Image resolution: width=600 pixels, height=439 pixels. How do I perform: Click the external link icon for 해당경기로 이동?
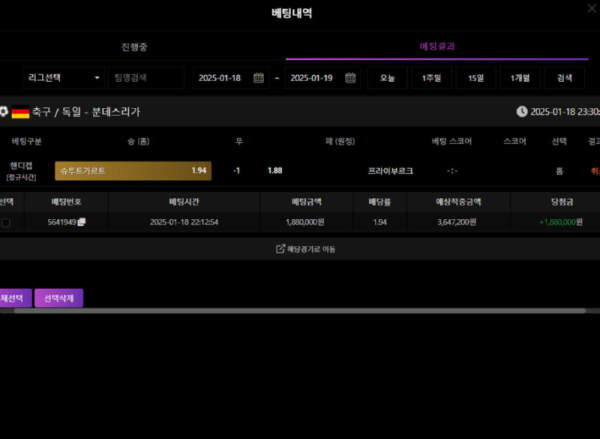tap(280, 249)
